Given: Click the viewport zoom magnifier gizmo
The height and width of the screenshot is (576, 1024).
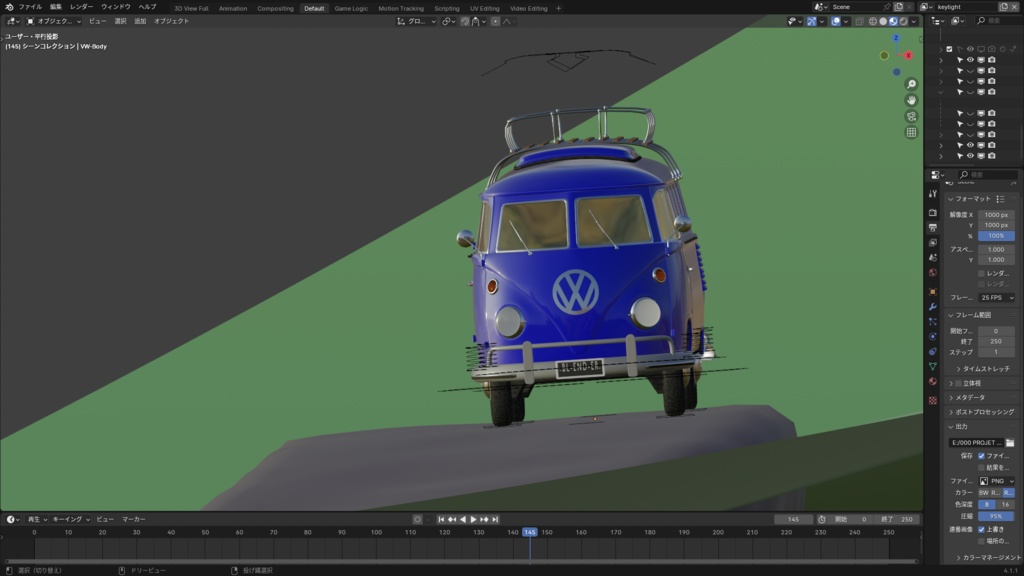Looking at the screenshot, I should point(911,84).
